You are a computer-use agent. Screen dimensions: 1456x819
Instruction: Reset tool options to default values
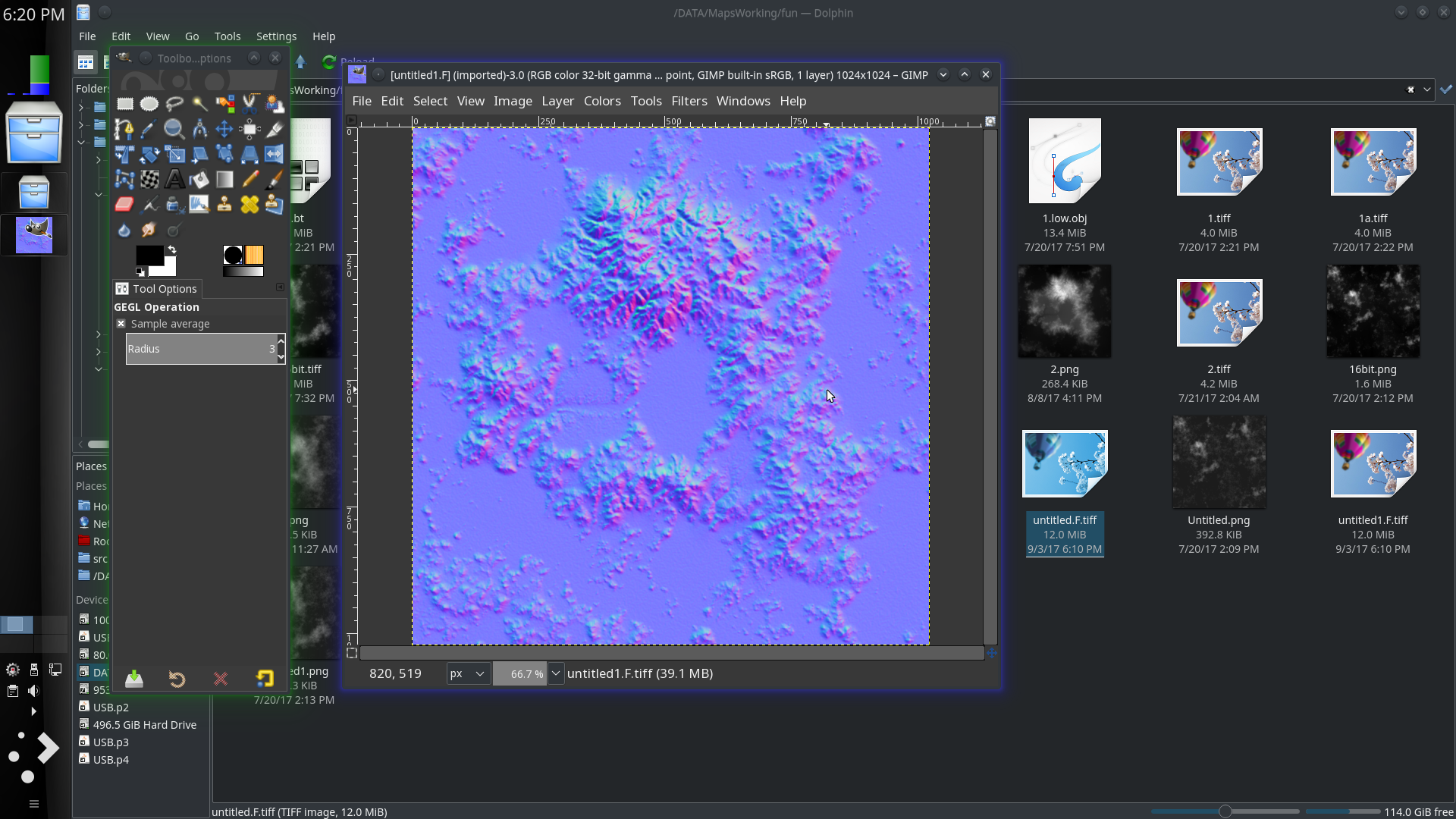[x=265, y=679]
